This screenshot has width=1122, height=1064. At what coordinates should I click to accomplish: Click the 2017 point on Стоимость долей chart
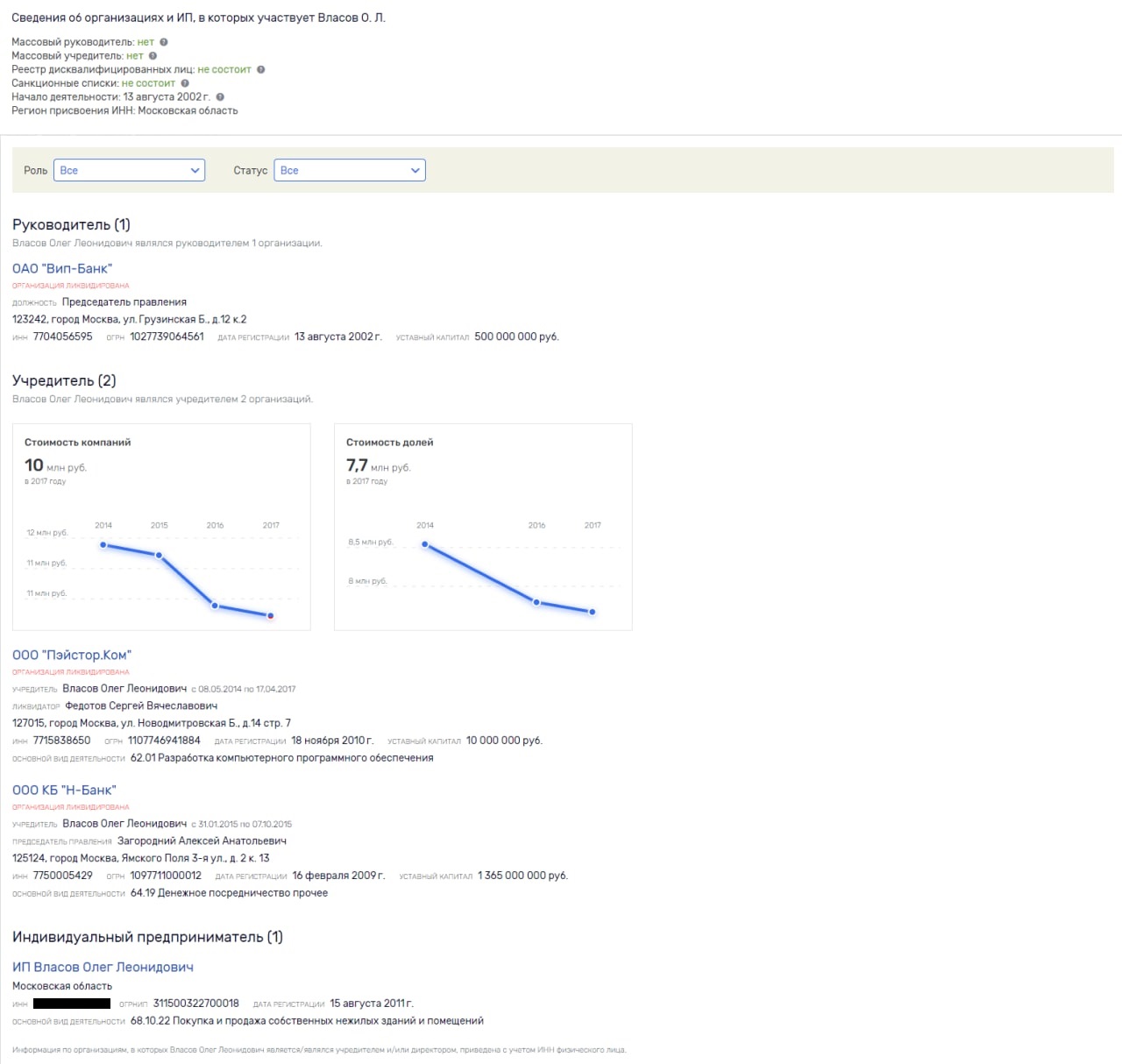(x=593, y=612)
